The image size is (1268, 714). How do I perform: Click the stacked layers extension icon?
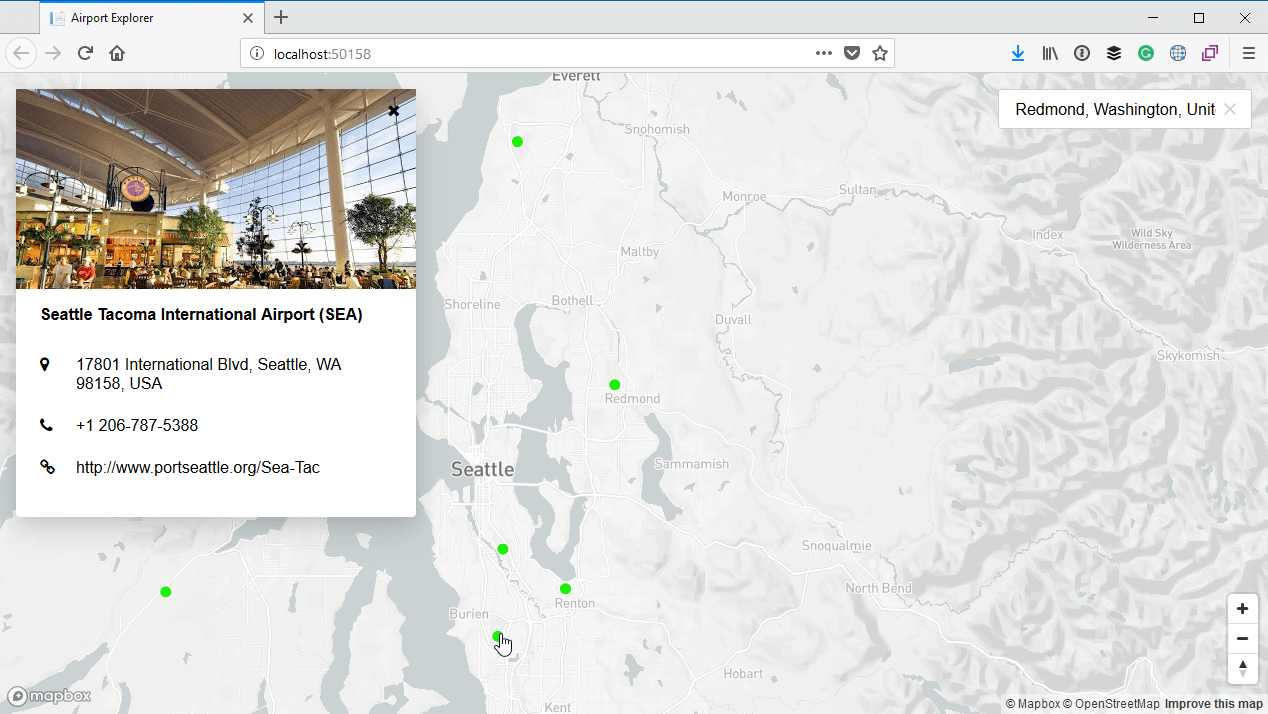(1114, 53)
